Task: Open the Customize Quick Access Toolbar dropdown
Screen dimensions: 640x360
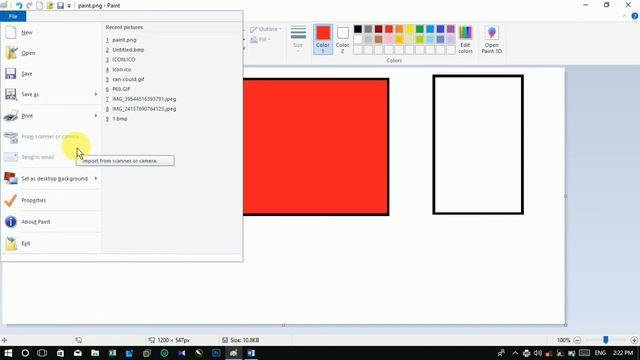Action: (69, 6)
